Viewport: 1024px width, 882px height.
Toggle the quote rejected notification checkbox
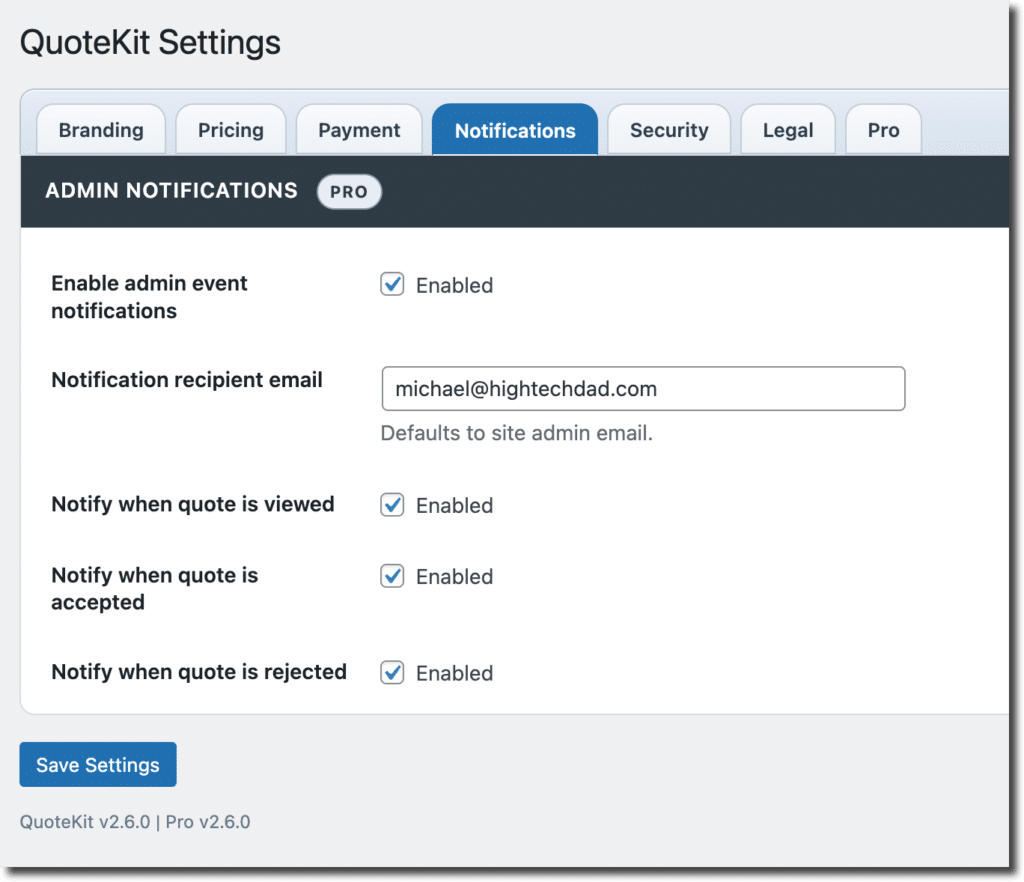[x=392, y=673]
